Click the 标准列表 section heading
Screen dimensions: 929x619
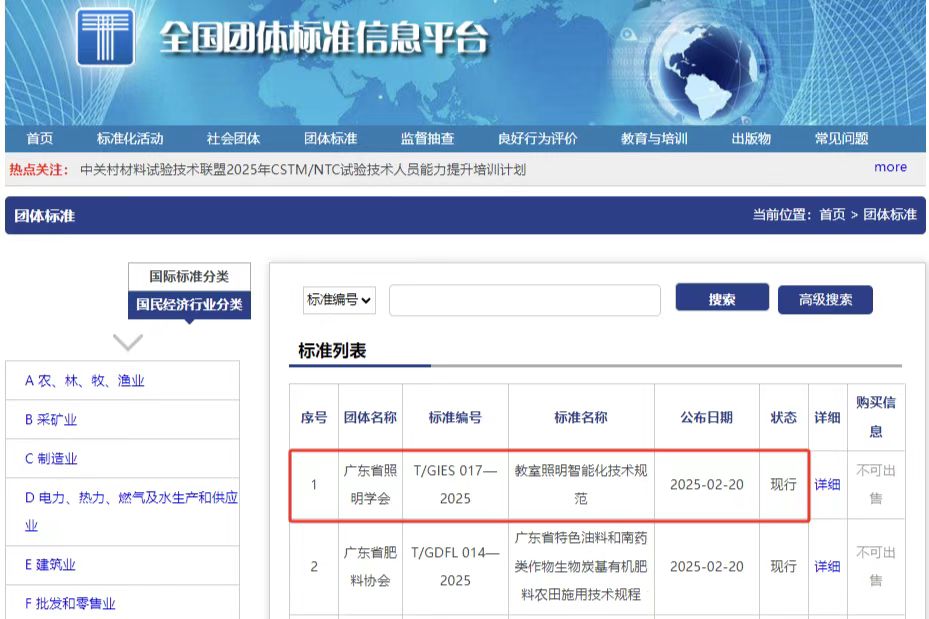(332, 351)
